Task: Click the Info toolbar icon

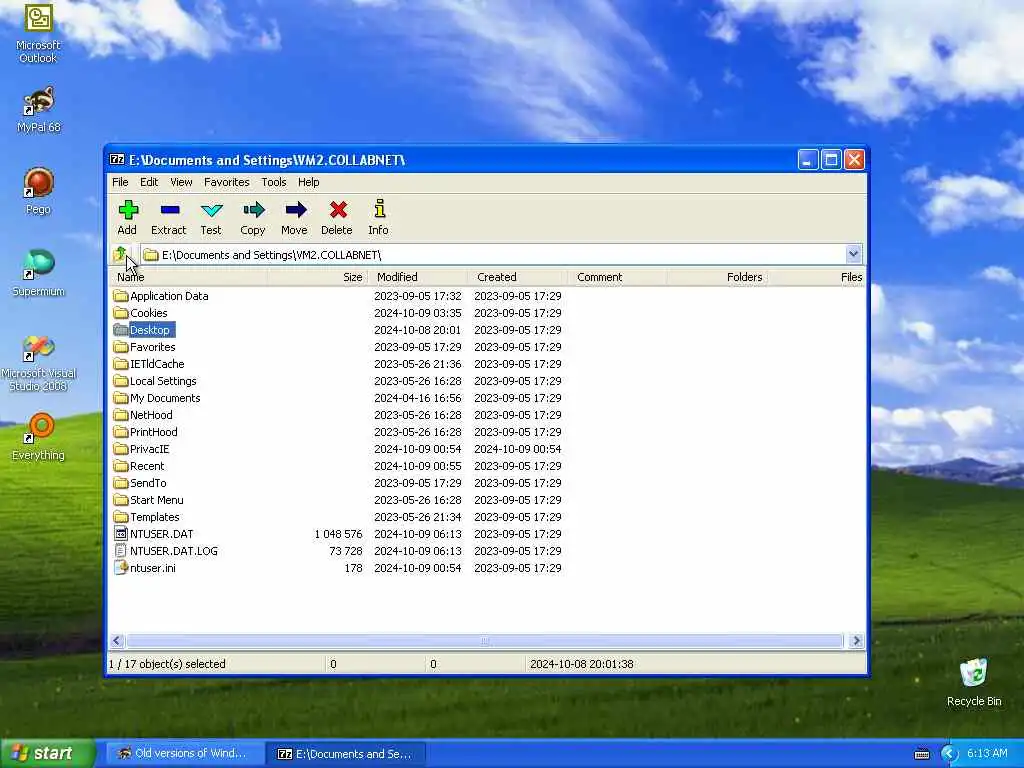Action: [x=379, y=209]
